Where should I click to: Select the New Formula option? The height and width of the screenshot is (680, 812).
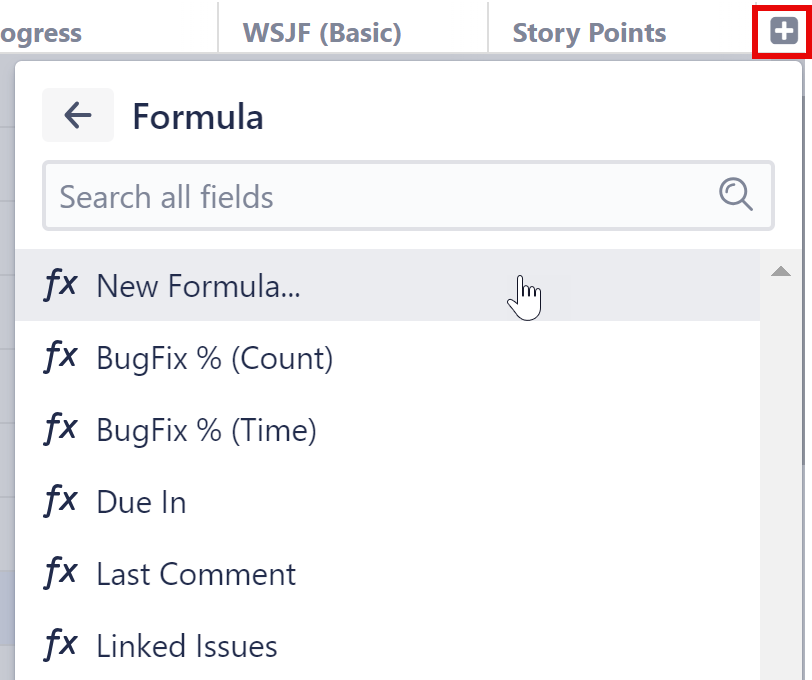197,286
